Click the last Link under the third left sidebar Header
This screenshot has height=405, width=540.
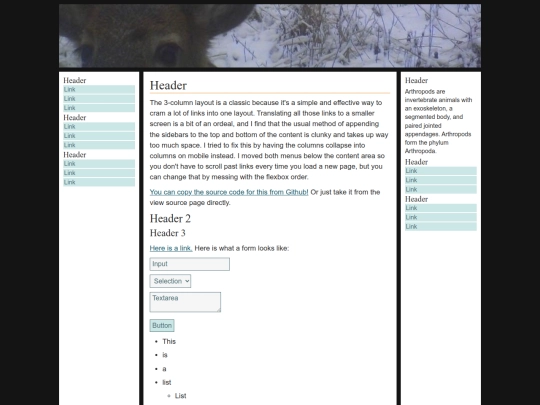click(99, 182)
